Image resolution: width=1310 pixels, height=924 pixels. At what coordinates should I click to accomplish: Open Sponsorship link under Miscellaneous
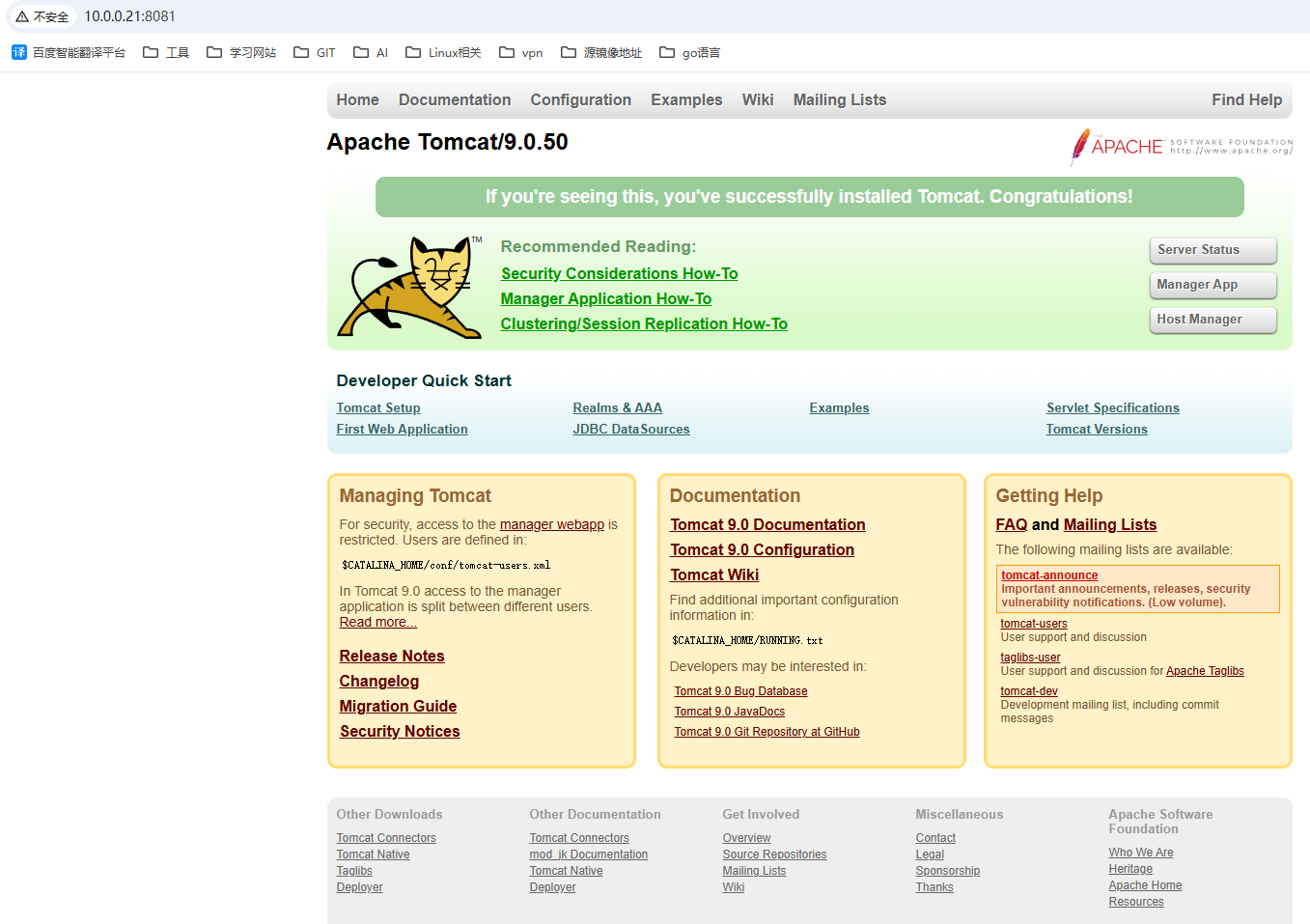click(947, 871)
